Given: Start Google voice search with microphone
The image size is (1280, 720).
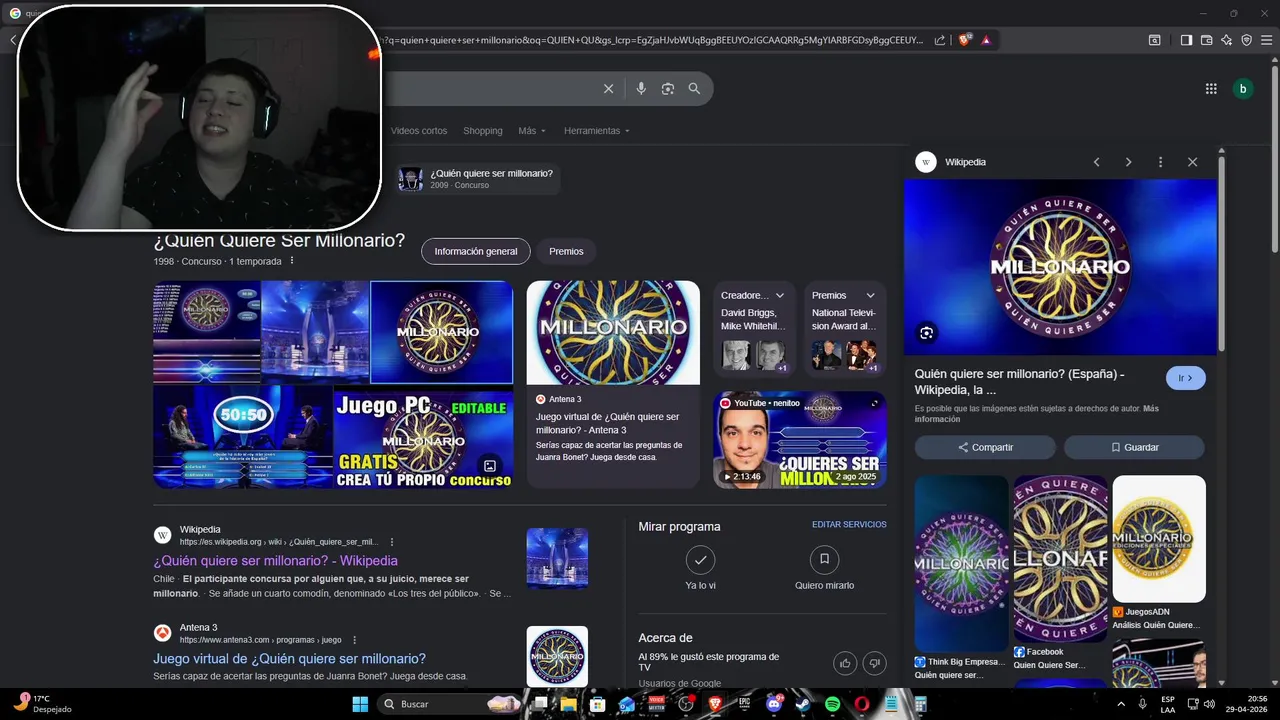Looking at the screenshot, I should tap(641, 89).
